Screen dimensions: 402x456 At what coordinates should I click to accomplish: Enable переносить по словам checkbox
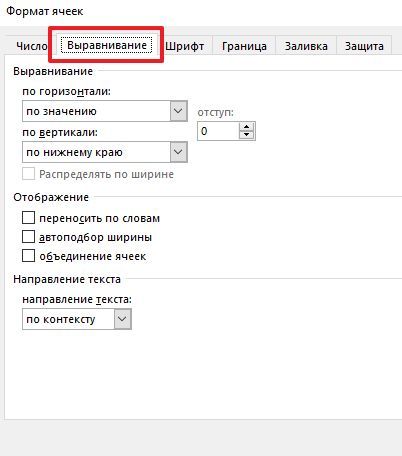coord(28,218)
